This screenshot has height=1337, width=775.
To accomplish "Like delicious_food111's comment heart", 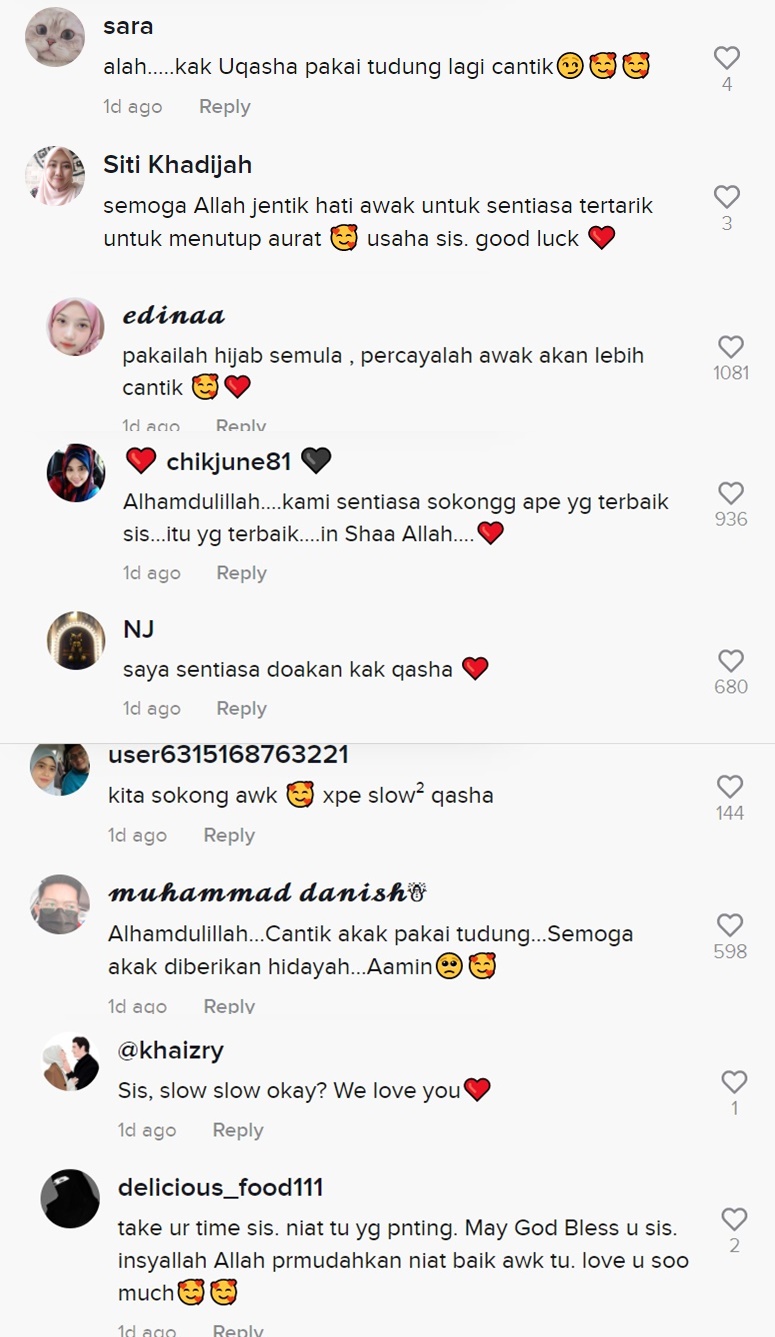I will tap(734, 1219).
